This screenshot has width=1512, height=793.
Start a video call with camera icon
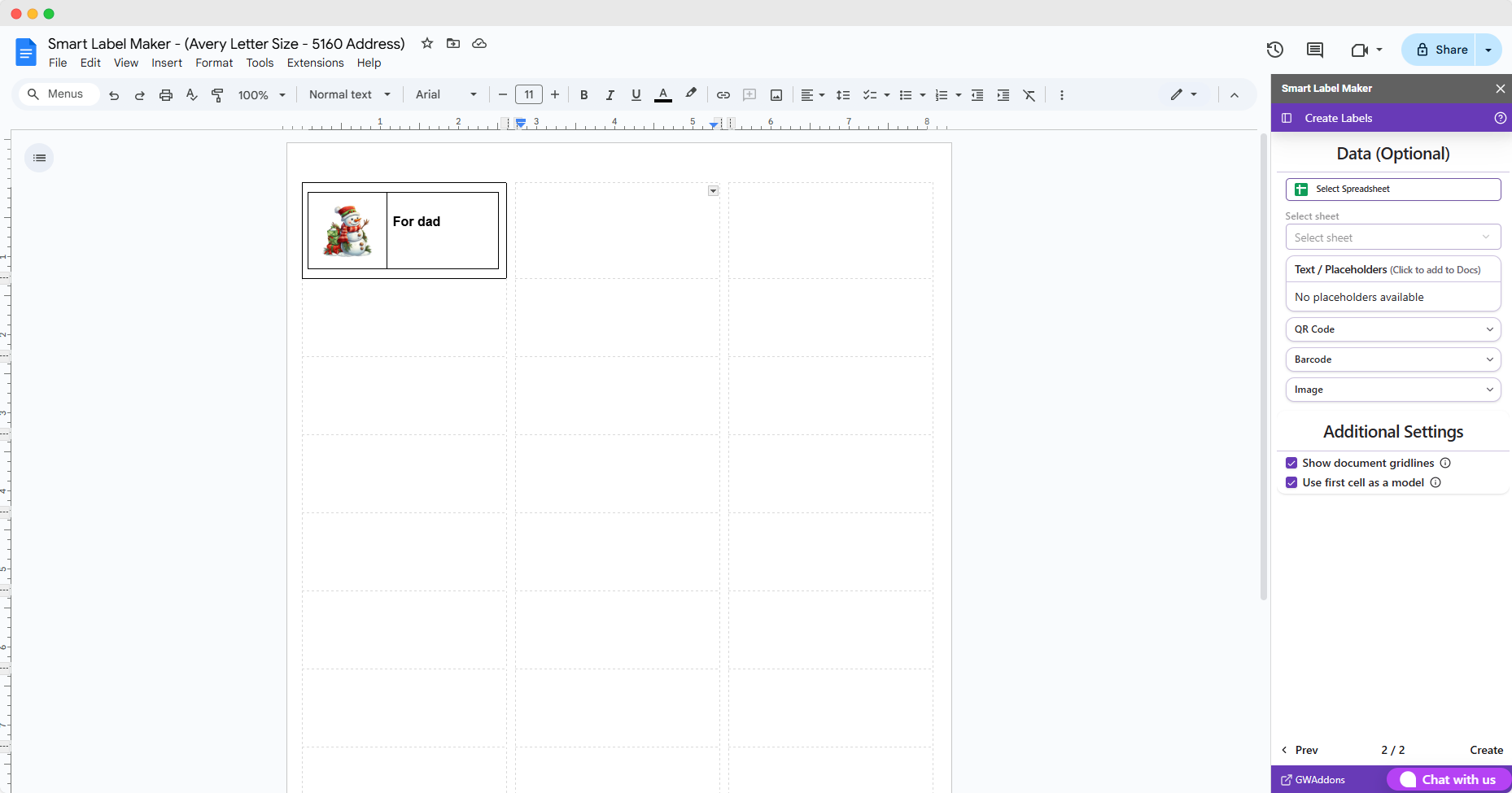[x=1359, y=50]
